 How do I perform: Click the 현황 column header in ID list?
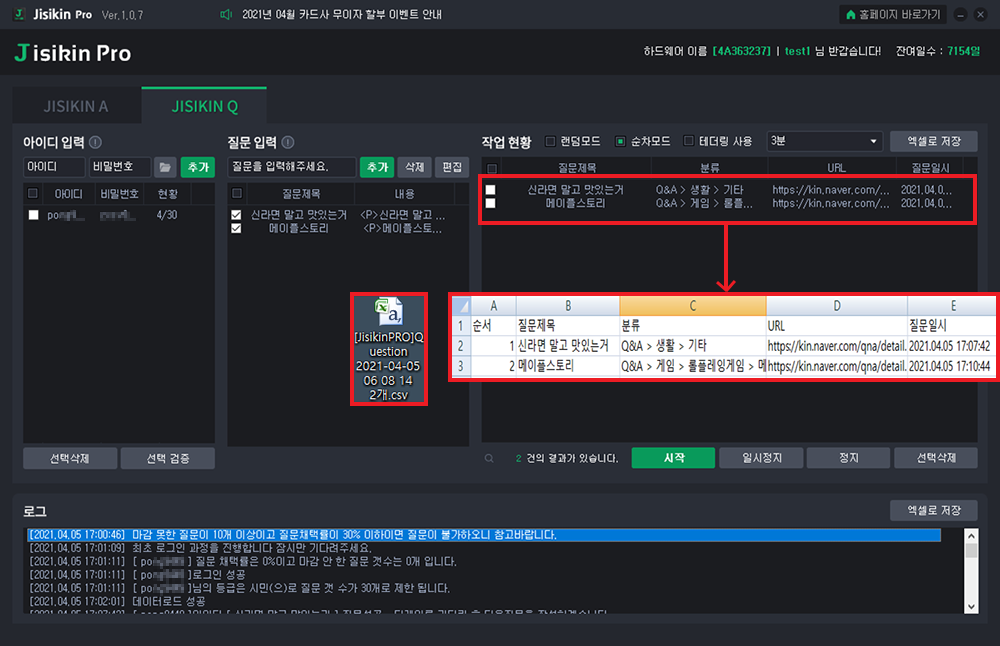(168, 193)
